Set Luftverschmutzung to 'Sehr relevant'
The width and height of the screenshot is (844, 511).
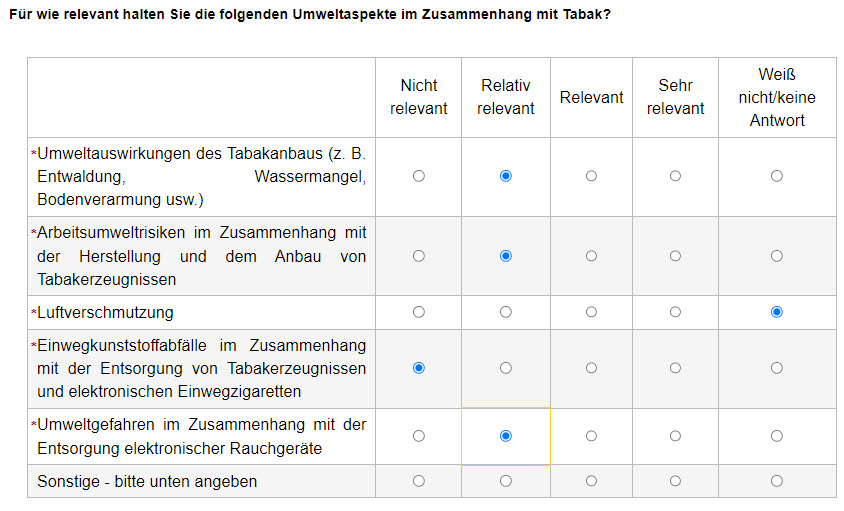pyautogui.click(x=676, y=312)
